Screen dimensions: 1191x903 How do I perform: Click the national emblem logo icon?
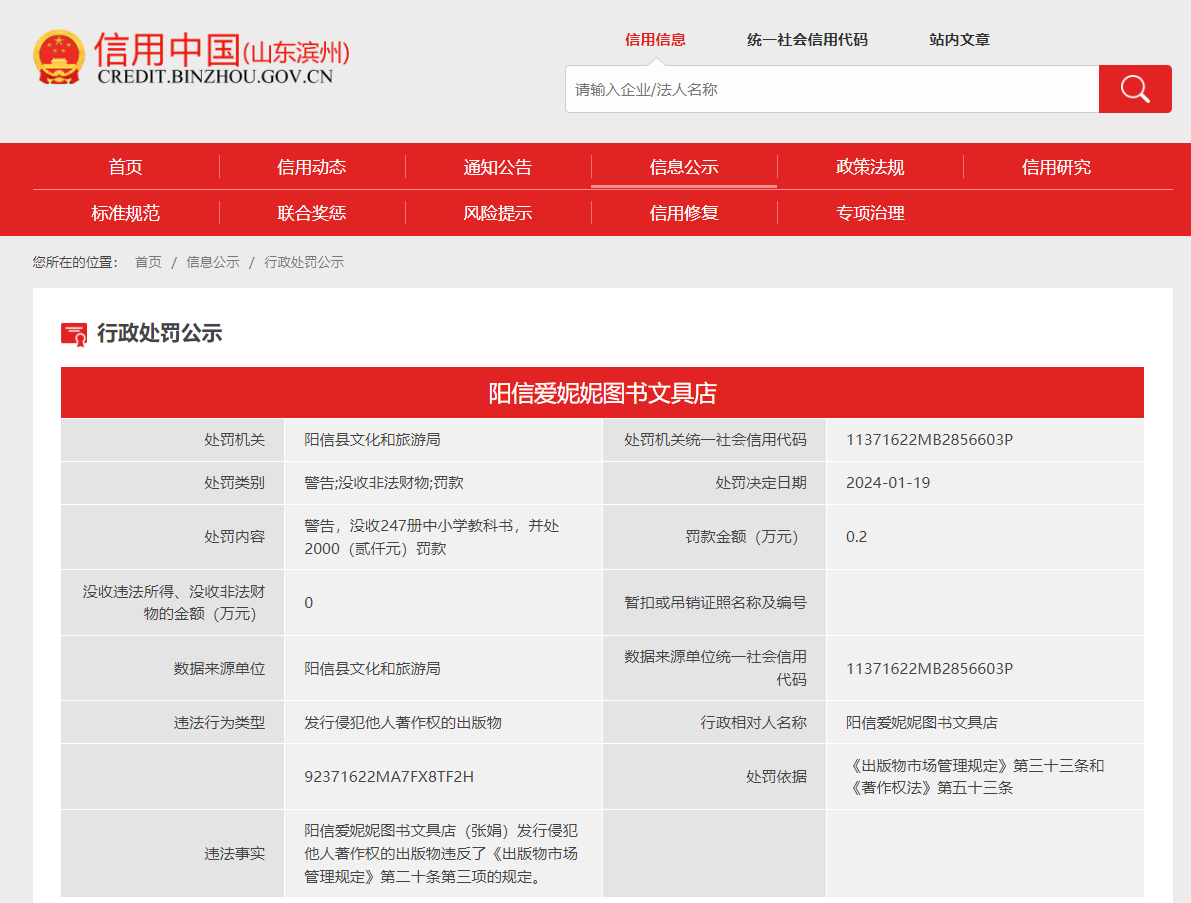click(x=59, y=57)
